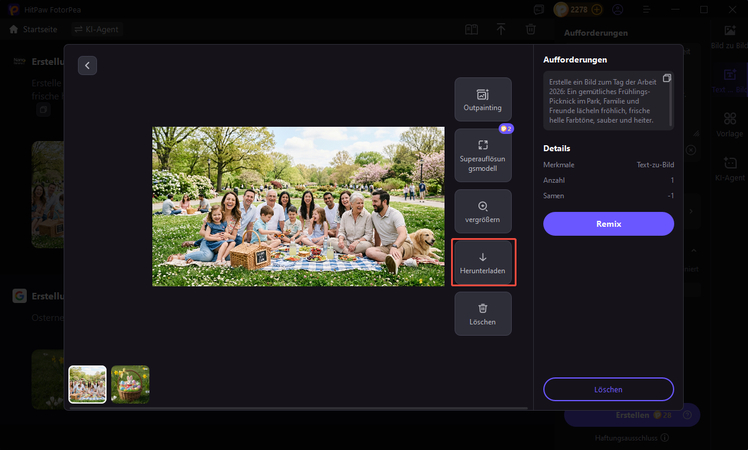Click the Anzahl detail label
Image resolution: width=748 pixels, height=450 pixels.
pos(554,180)
